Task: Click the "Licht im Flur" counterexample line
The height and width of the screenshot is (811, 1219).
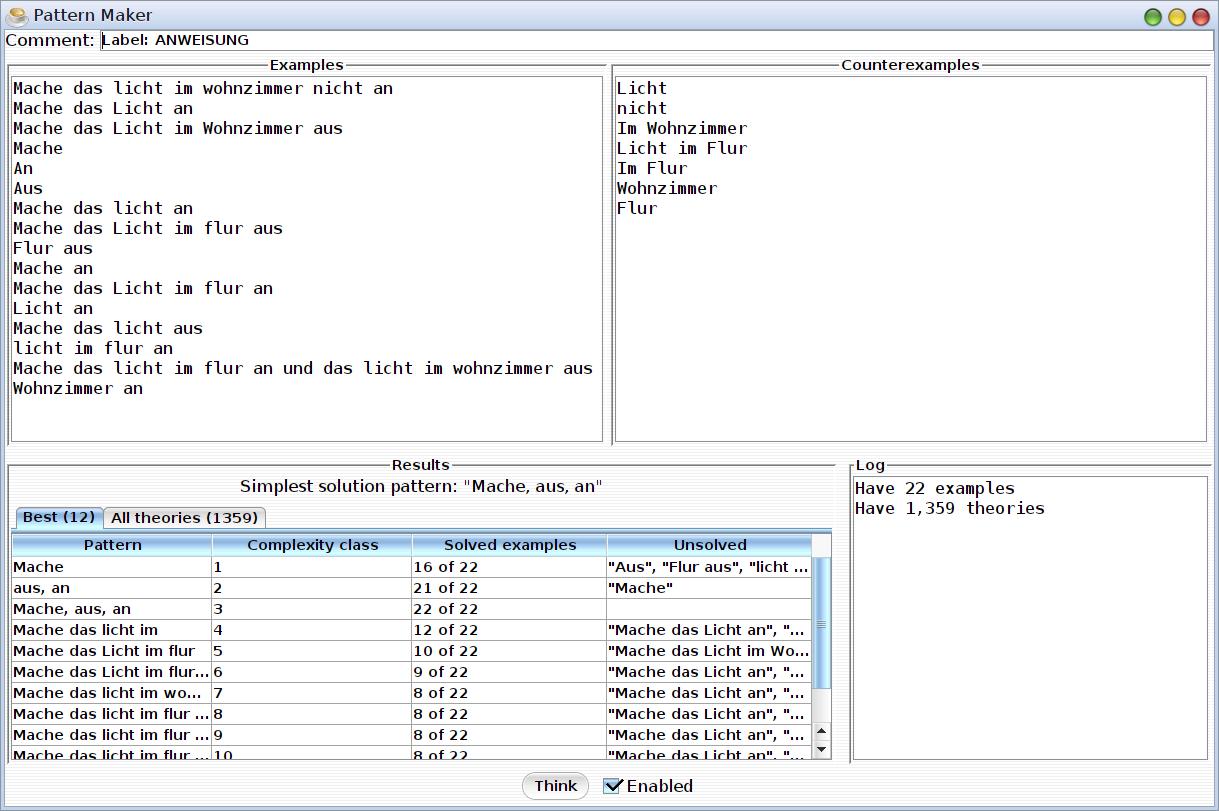Action: pos(681,148)
